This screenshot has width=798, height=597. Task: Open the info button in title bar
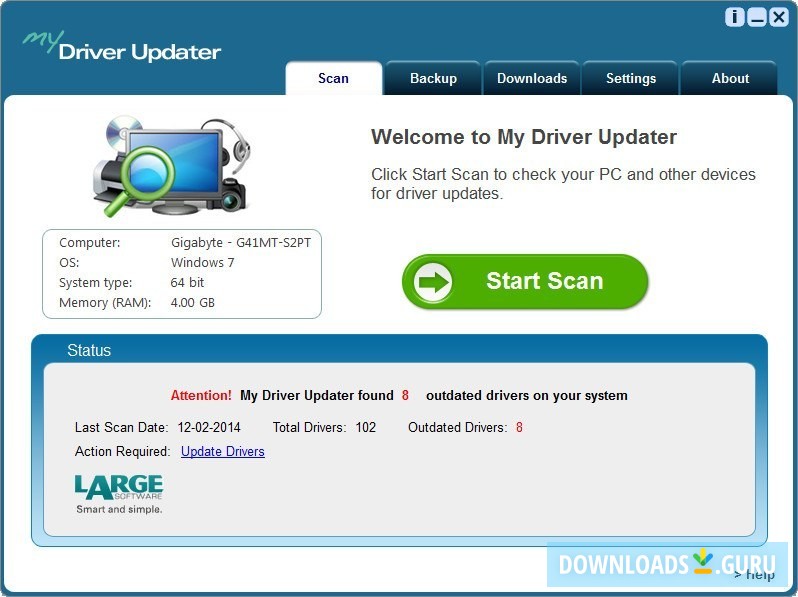[734, 17]
